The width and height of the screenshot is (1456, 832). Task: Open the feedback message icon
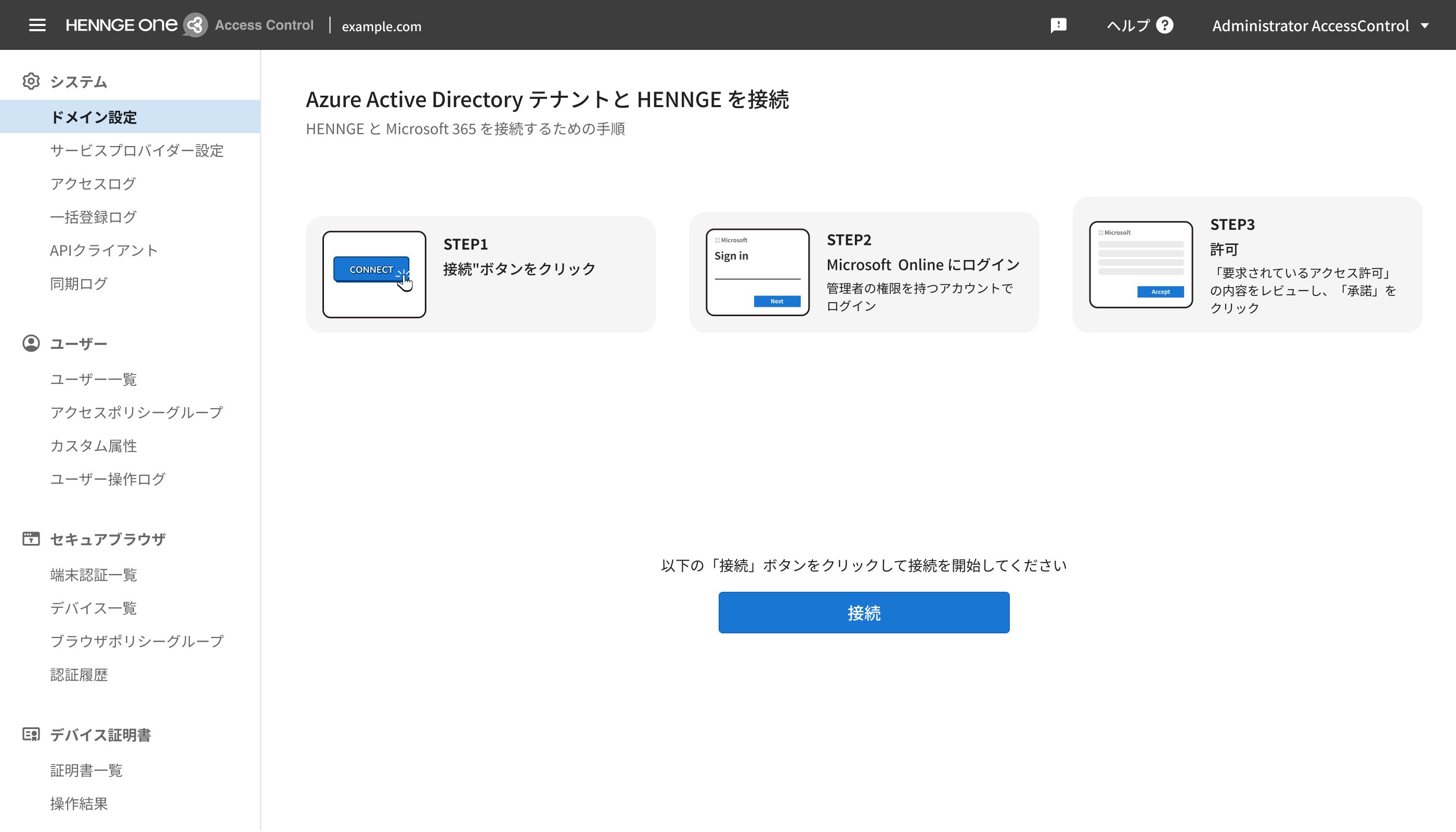[1058, 25]
